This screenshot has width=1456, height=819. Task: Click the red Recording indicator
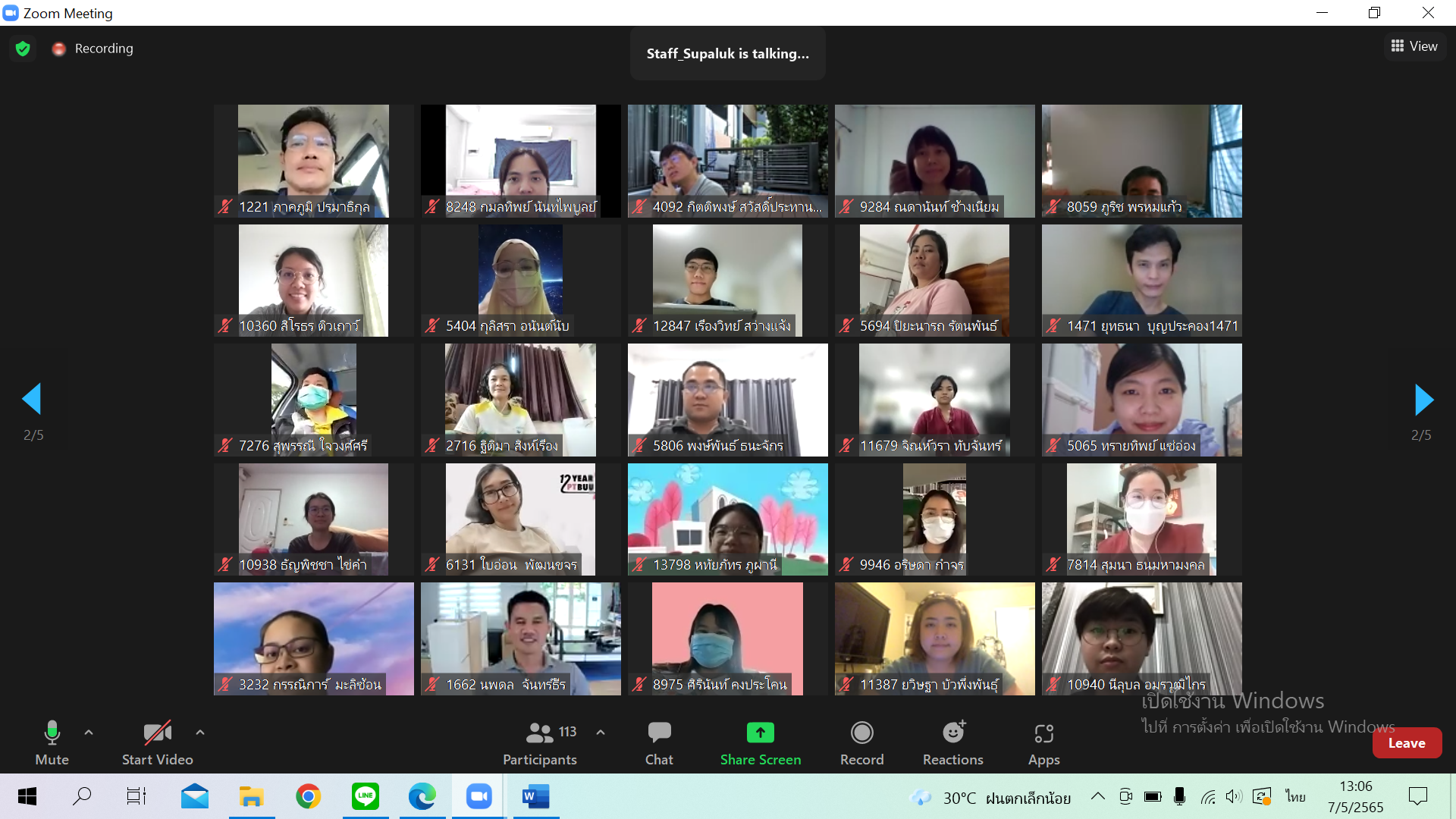click(59, 49)
